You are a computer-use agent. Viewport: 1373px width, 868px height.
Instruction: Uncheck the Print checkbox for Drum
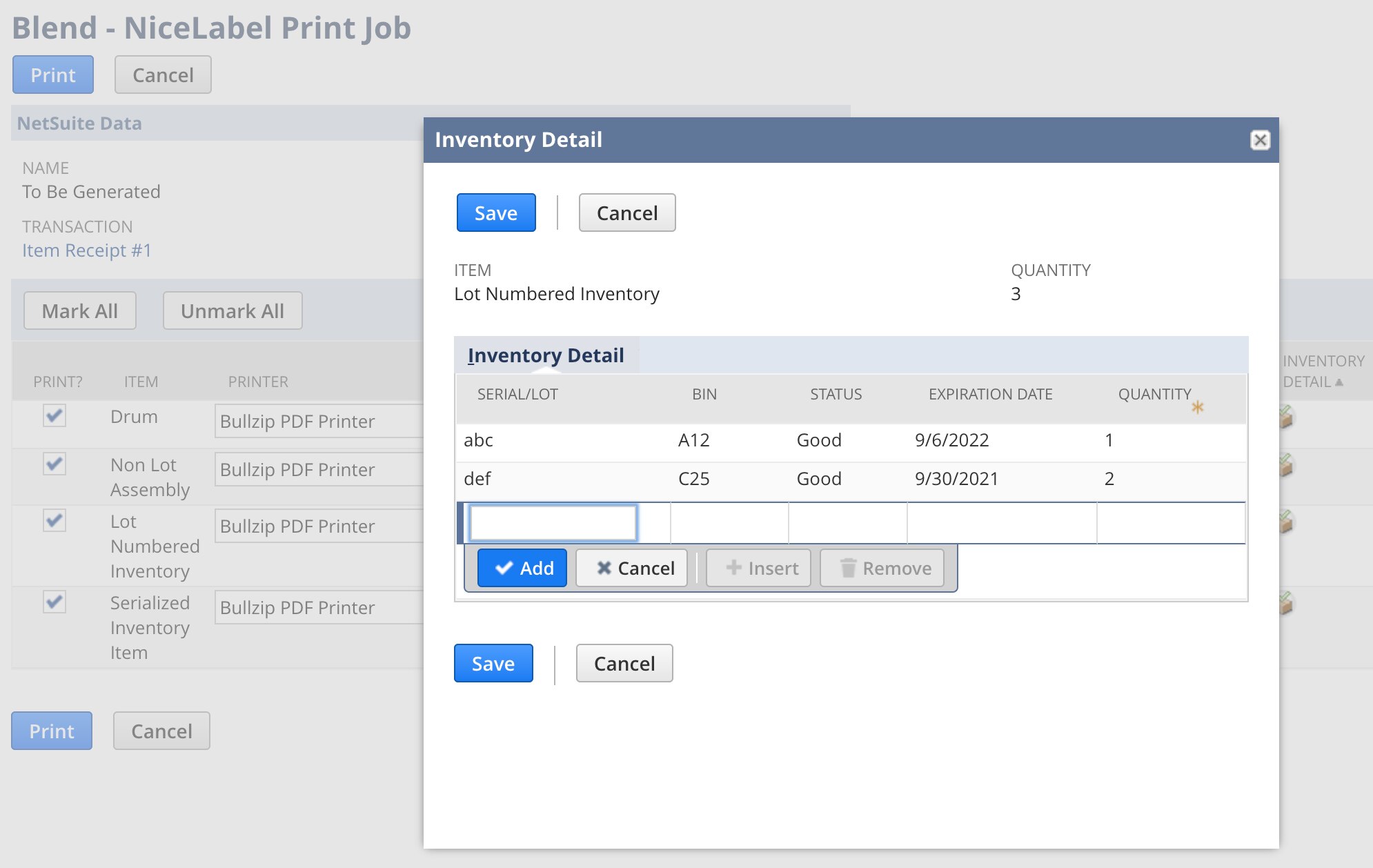pyautogui.click(x=55, y=416)
